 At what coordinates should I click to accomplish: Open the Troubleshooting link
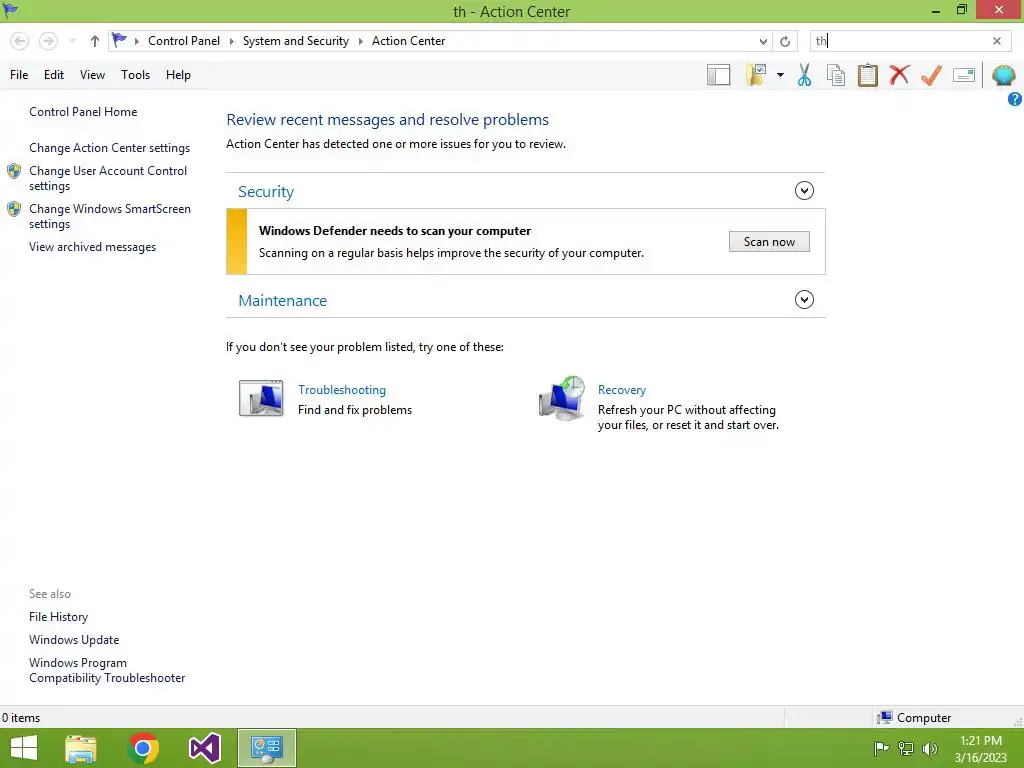342,390
